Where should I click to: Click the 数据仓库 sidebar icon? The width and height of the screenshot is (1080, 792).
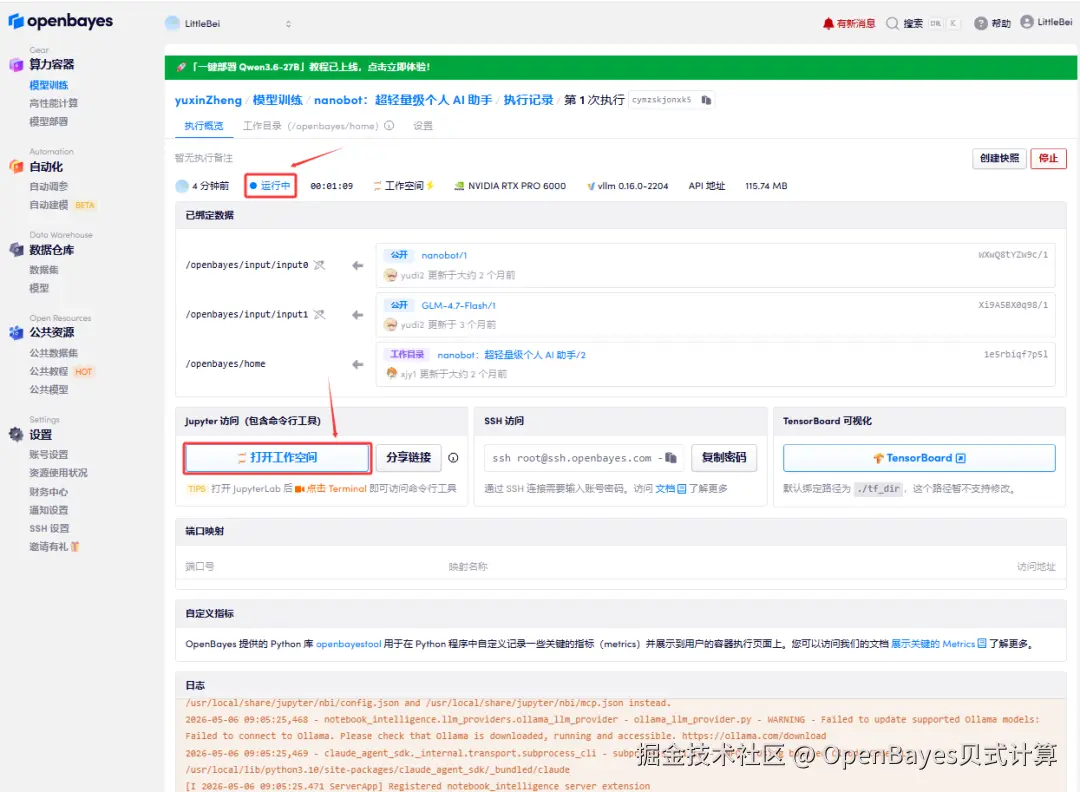coord(16,250)
